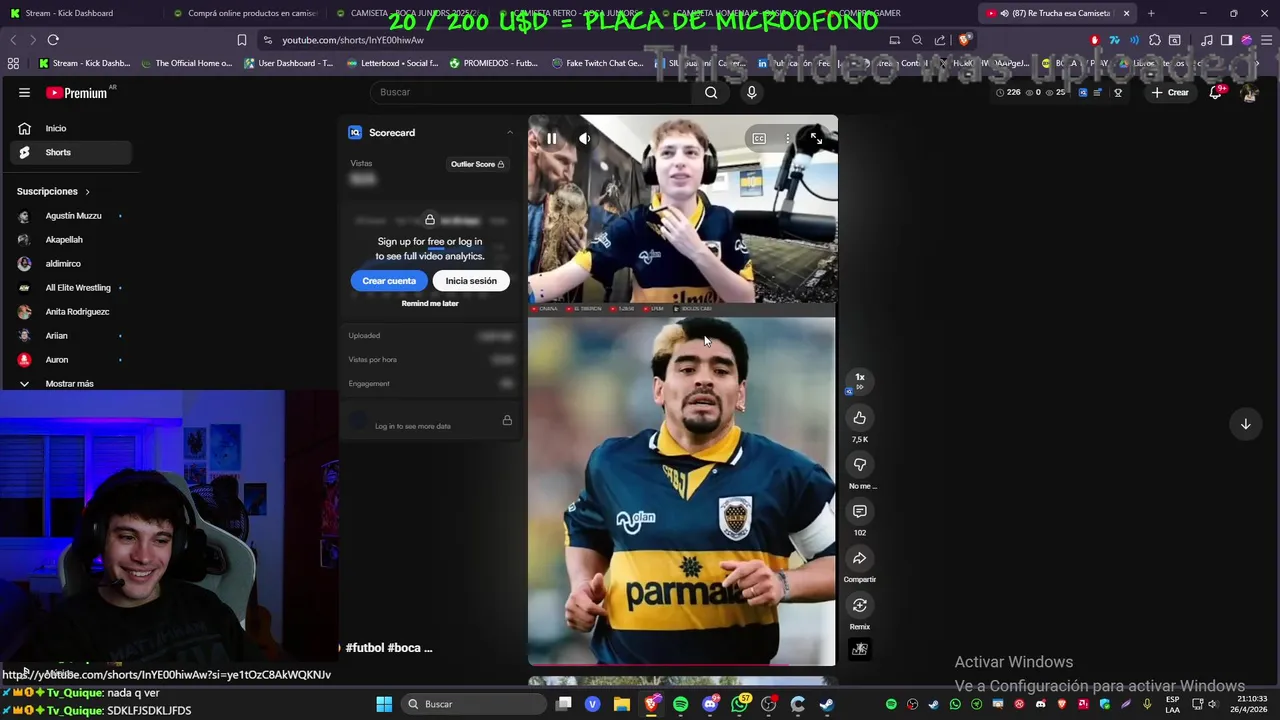Open the Windows Start menu
Viewport: 1280px width, 720px height.
[x=384, y=704]
